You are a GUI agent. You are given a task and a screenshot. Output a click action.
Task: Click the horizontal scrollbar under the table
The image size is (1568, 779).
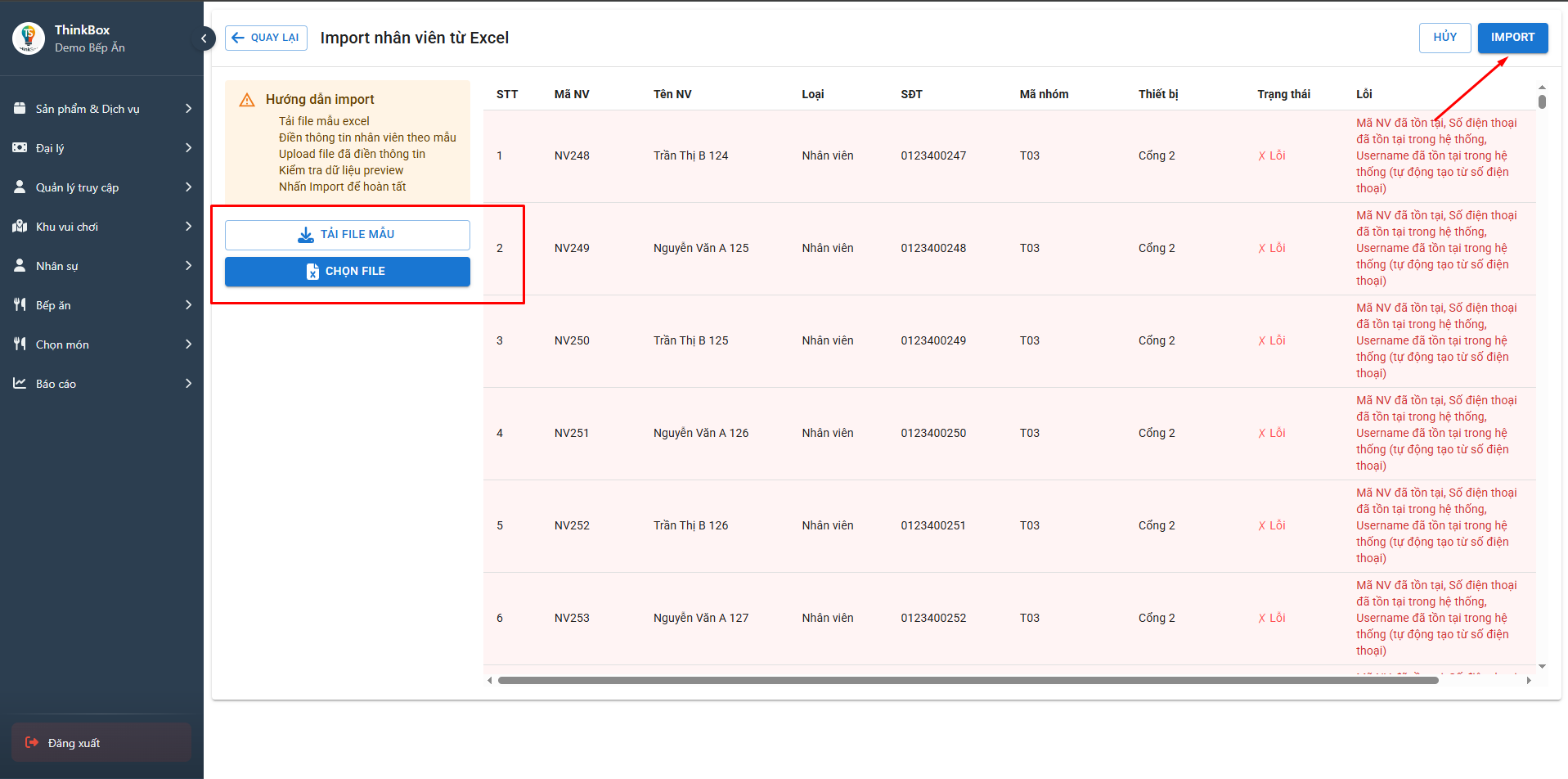[x=967, y=680]
